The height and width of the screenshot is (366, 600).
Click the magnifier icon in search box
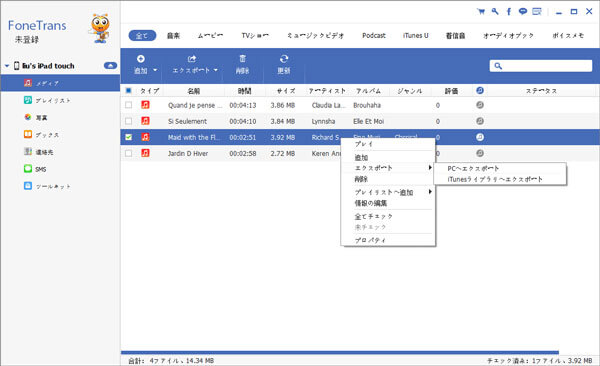(x=498, y=66)
